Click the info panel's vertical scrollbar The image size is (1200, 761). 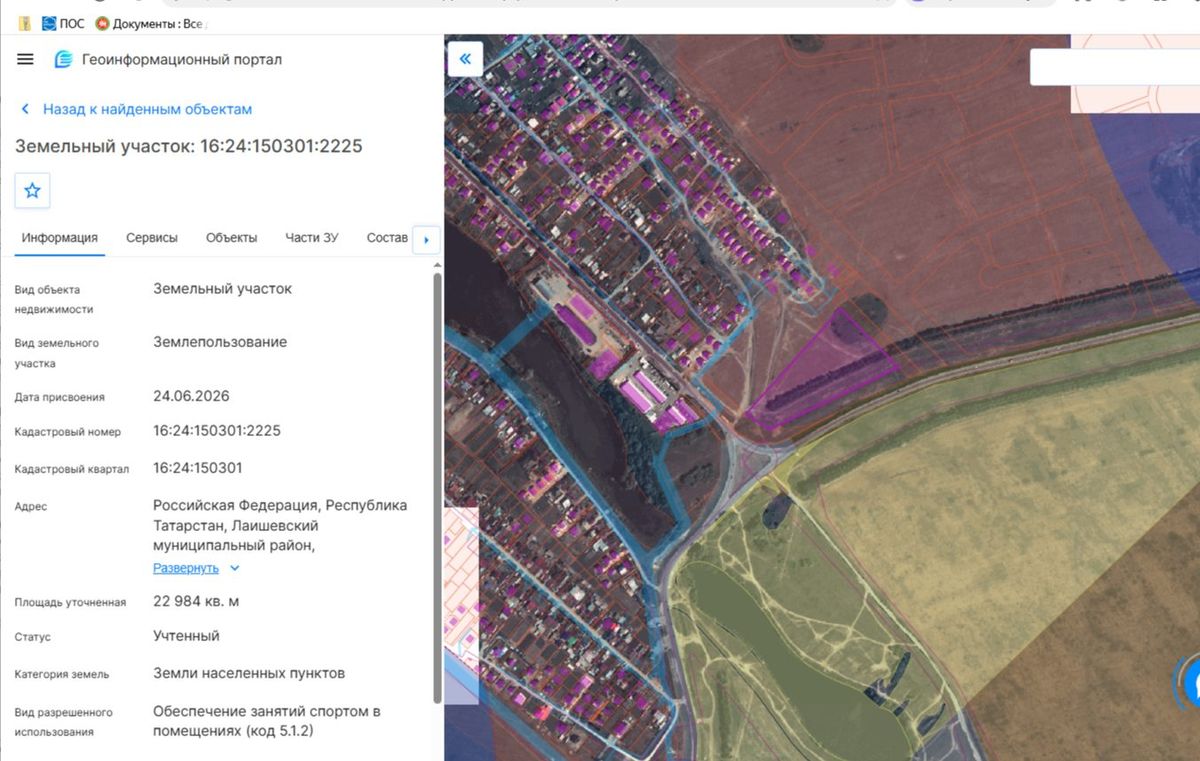point(437,487)
